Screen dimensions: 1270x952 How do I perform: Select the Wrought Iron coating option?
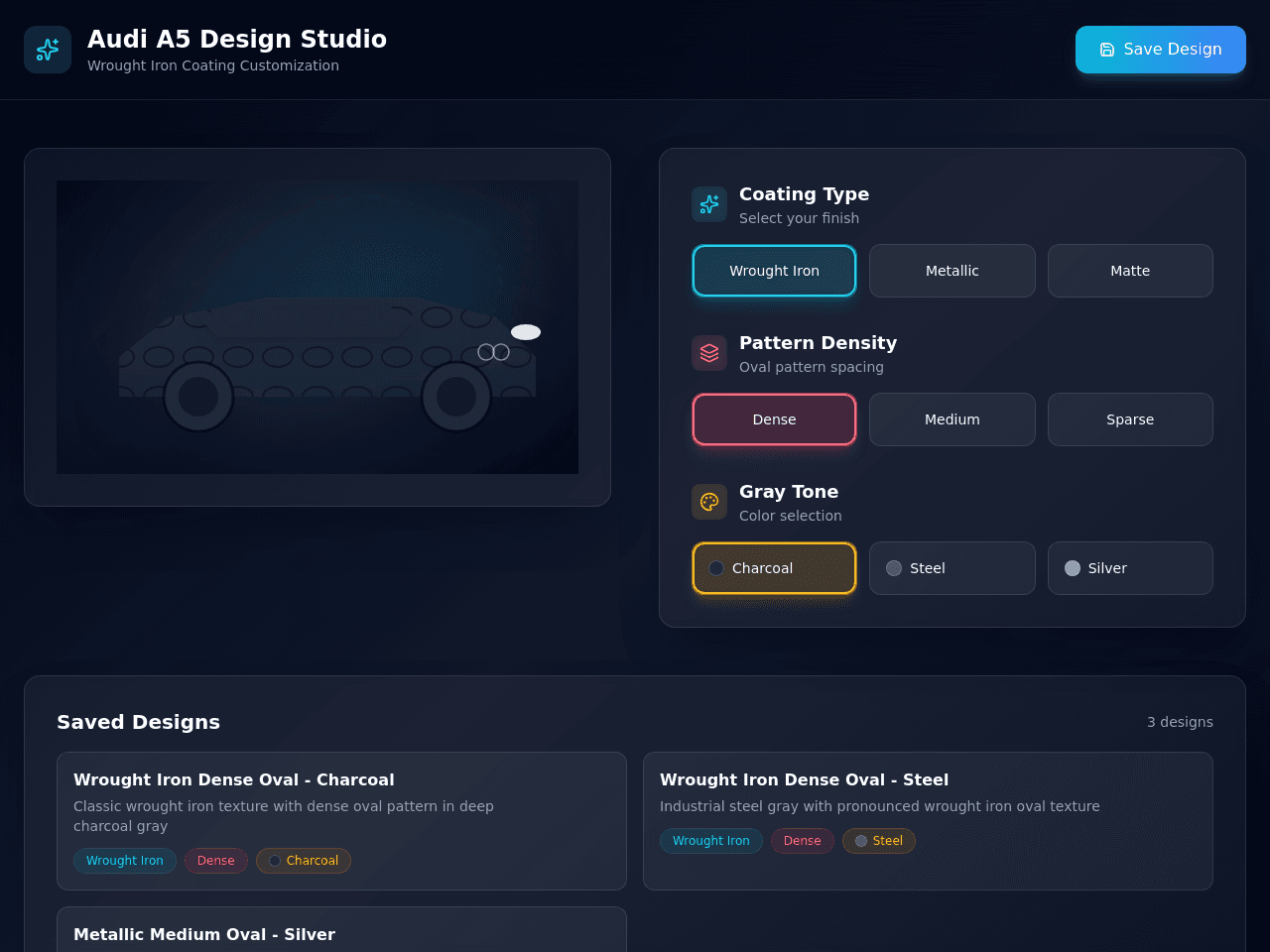pos(774,271)
